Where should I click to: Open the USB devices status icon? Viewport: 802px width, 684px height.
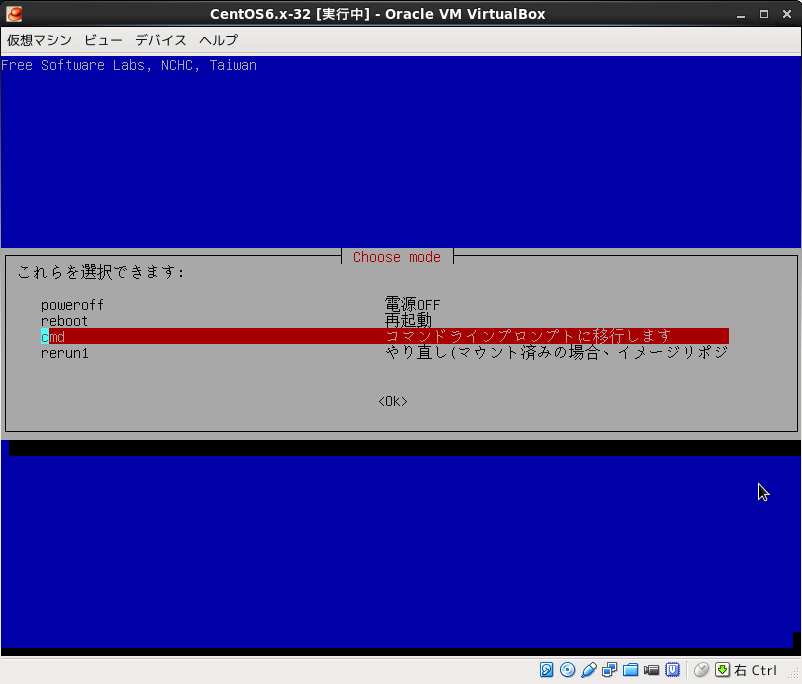(589, 670)
